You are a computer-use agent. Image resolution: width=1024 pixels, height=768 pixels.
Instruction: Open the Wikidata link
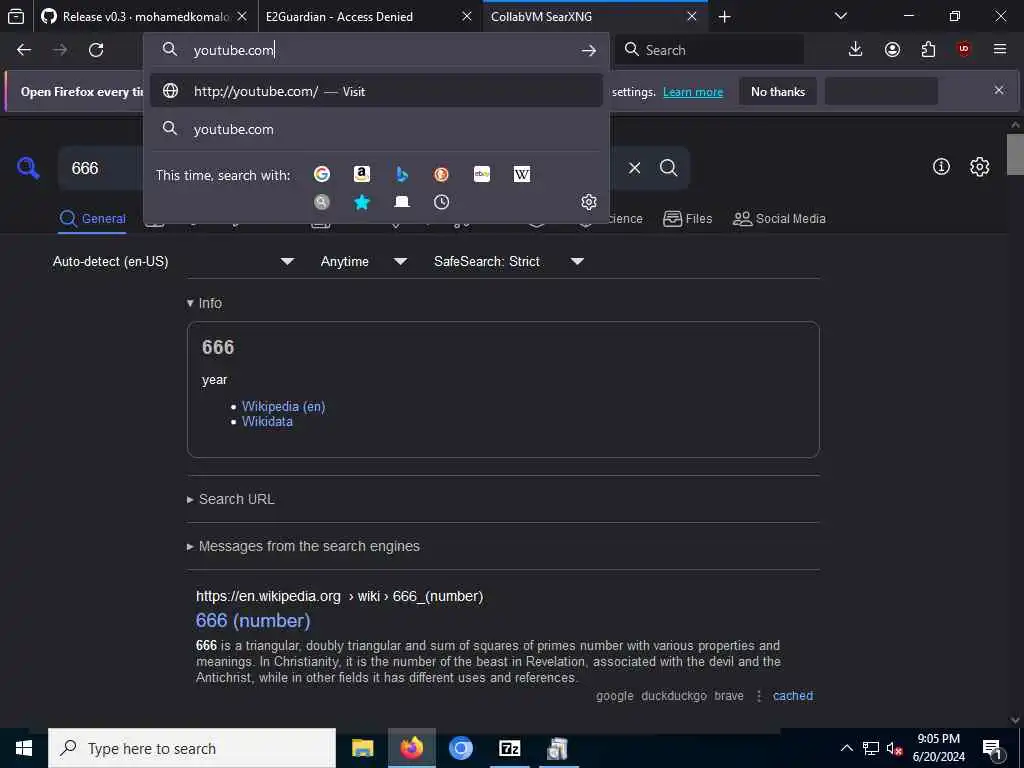click(x=267, y=422)
